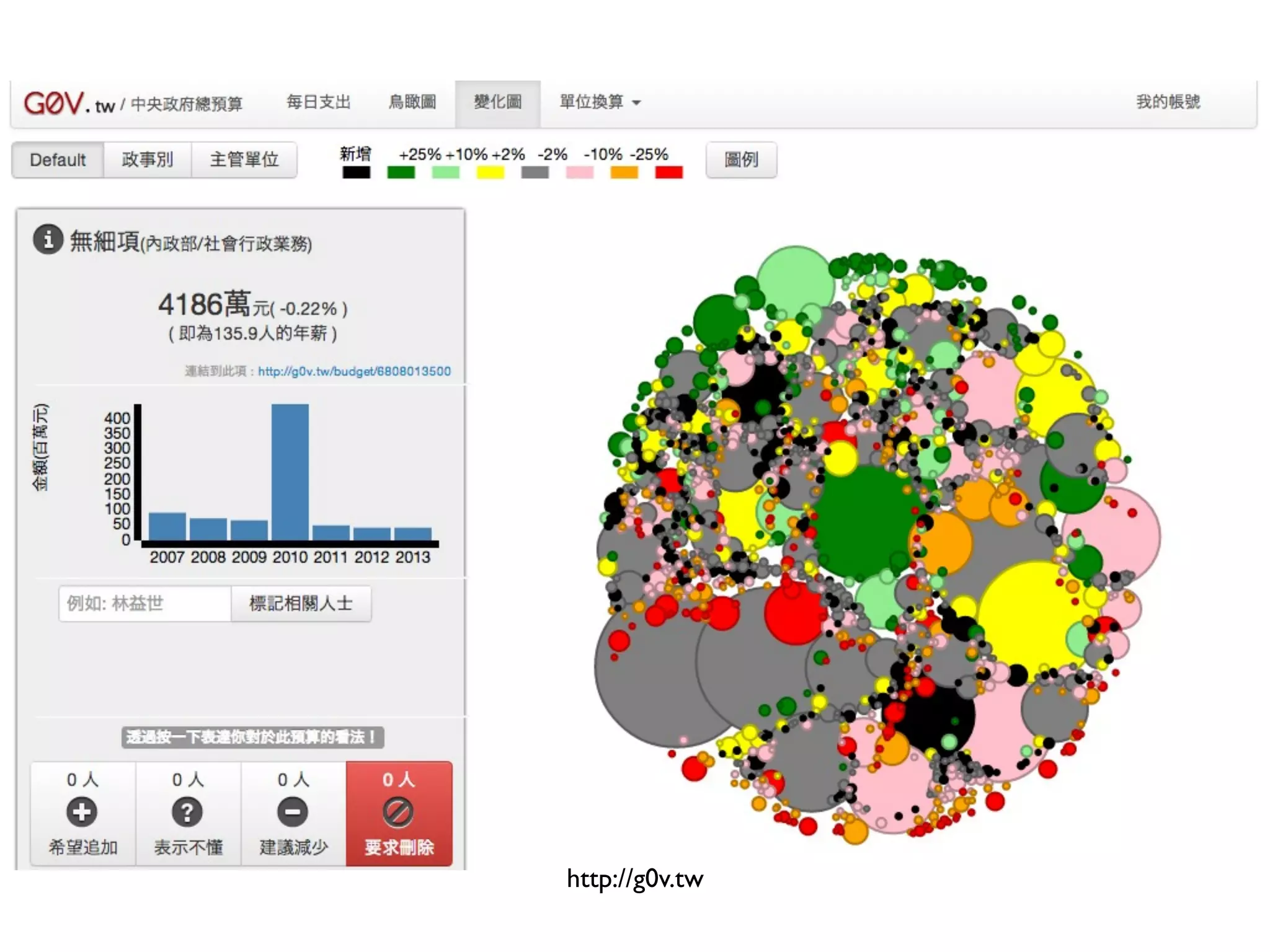Click the question mark icon for 表示不懂

point(187,812)
